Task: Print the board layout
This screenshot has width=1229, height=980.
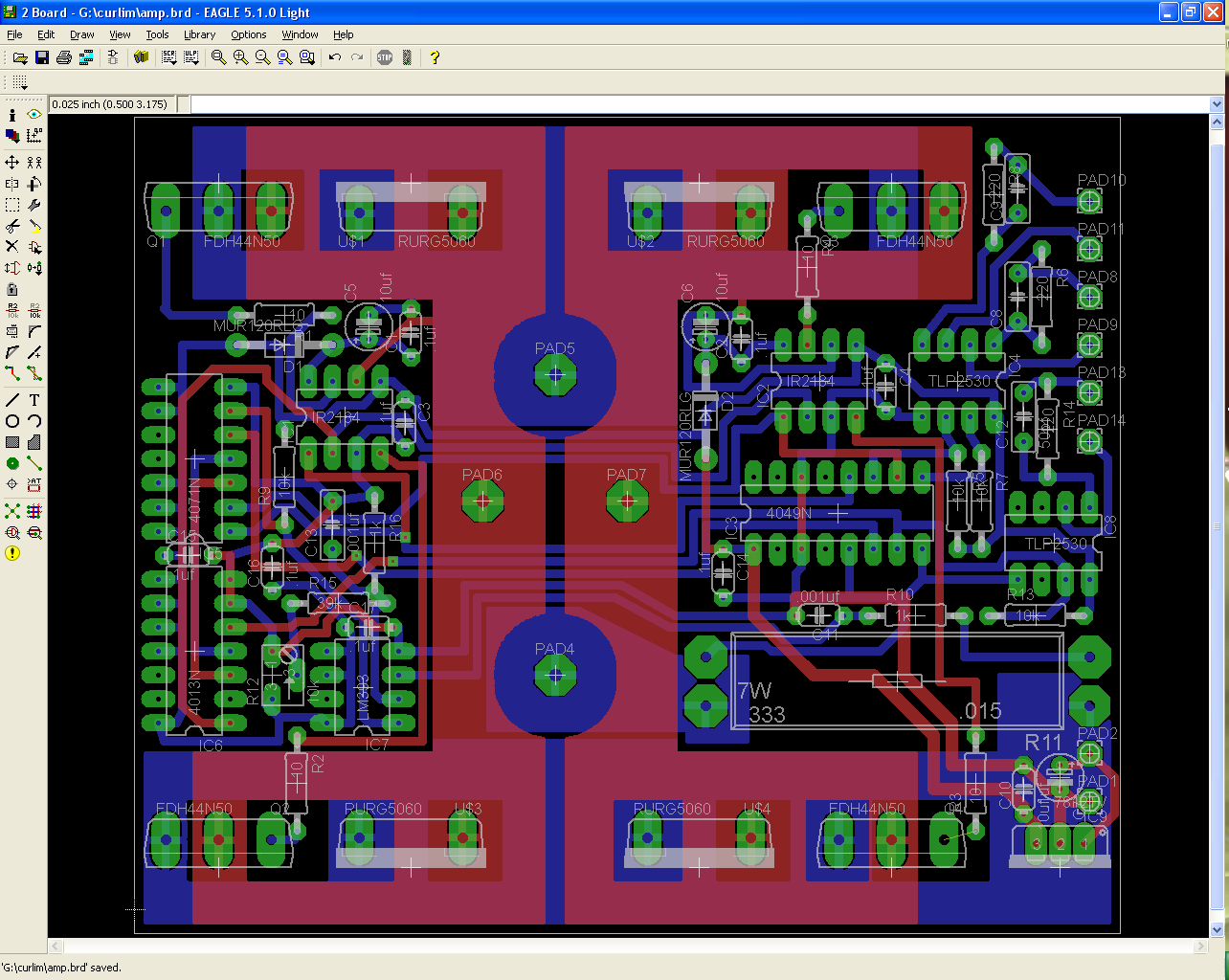Action: [x=63, y=57]
